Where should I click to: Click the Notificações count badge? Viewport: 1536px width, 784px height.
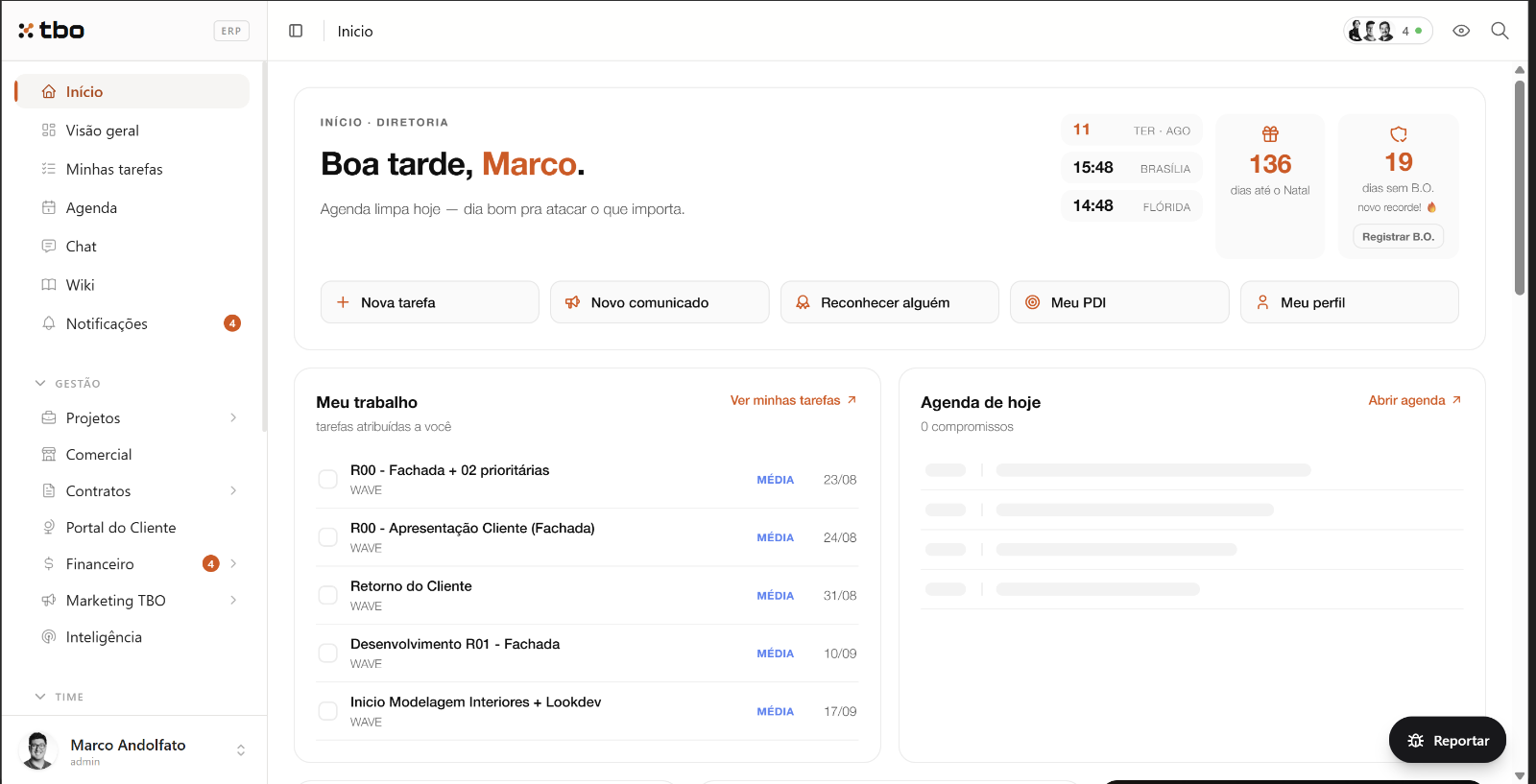point(232,323)
